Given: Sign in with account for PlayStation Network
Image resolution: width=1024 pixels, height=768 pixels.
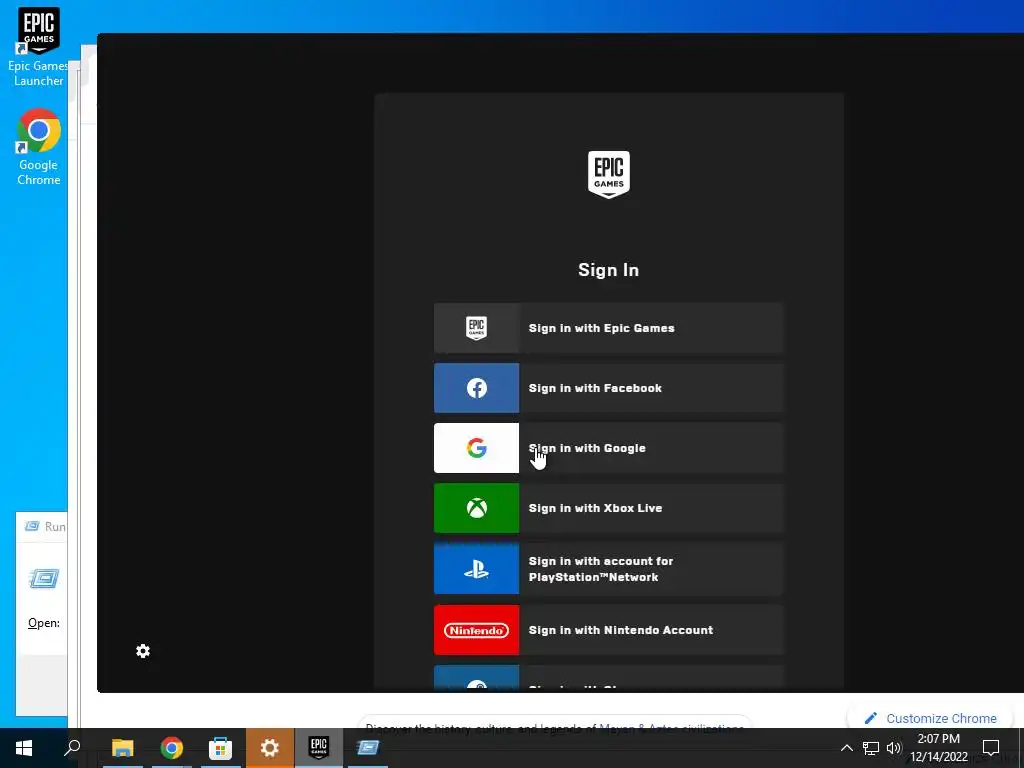Looking at the screenshot, I should 608,569.
